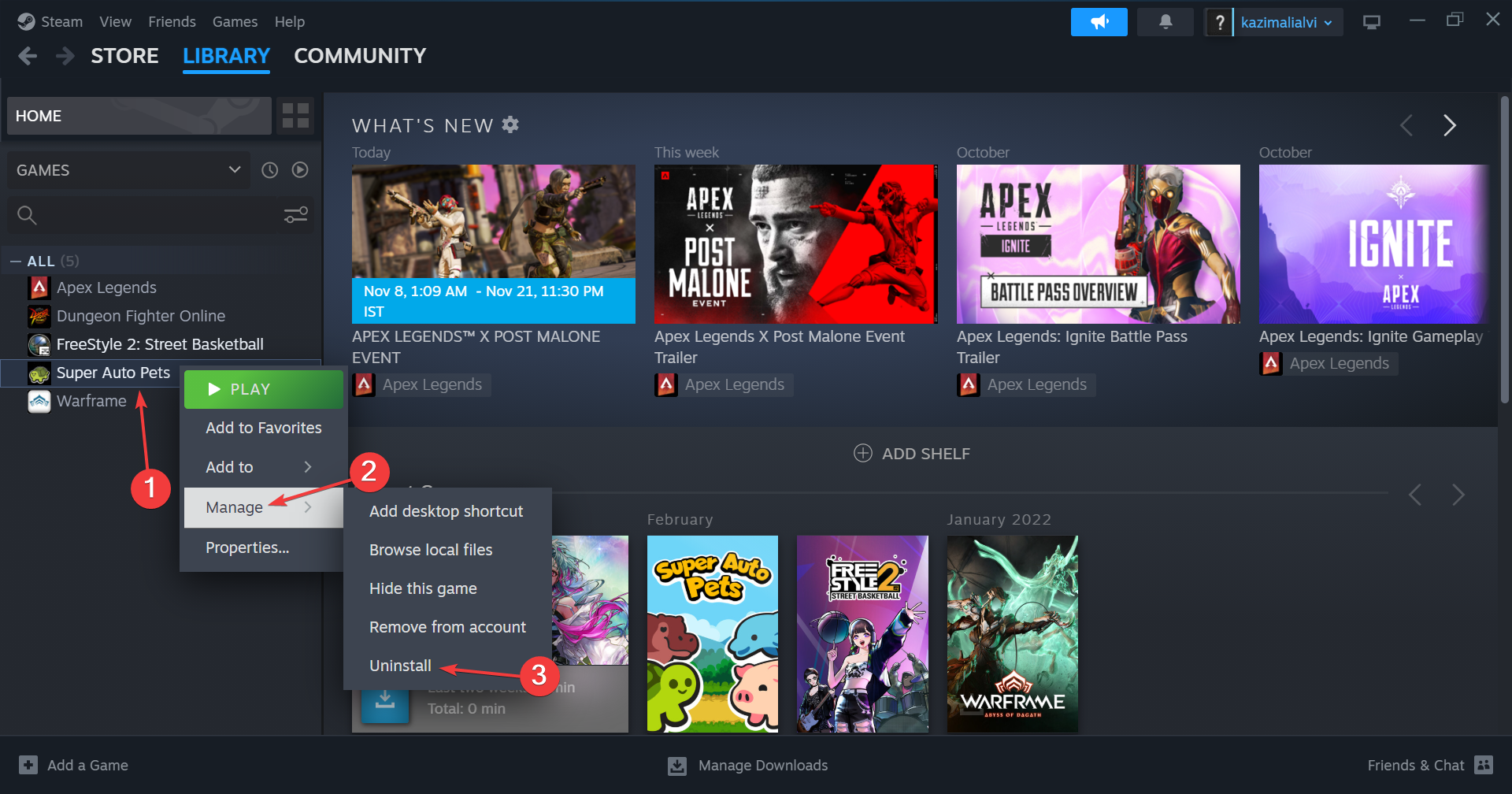
Task: Open the Super Auto Pets cover card
Action: [713, 634]
